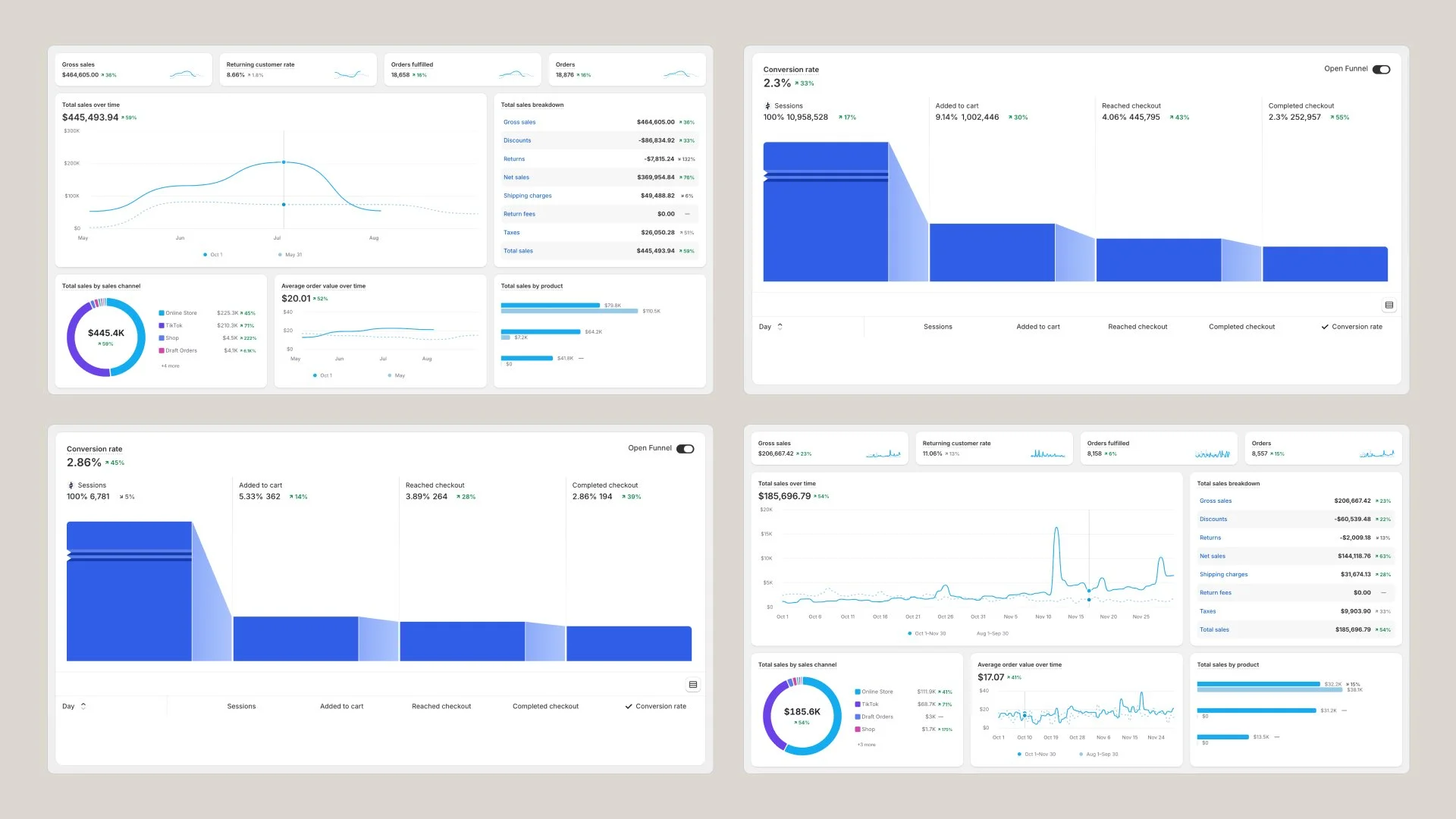Image resolution: width=1456 pixels, height=819 pixels.
Task: Click sparkline on 8,557 Orders card
Action: (1376, 453)
